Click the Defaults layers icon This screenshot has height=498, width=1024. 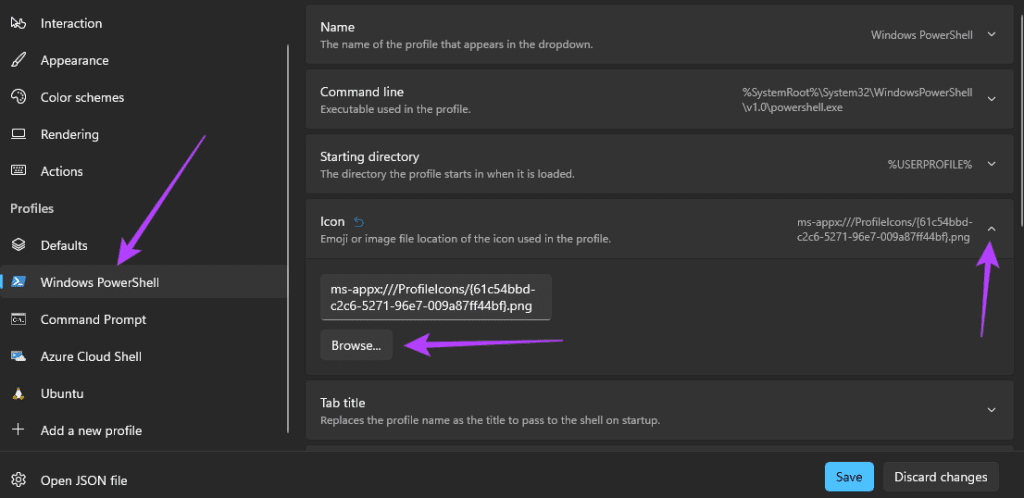18,245
